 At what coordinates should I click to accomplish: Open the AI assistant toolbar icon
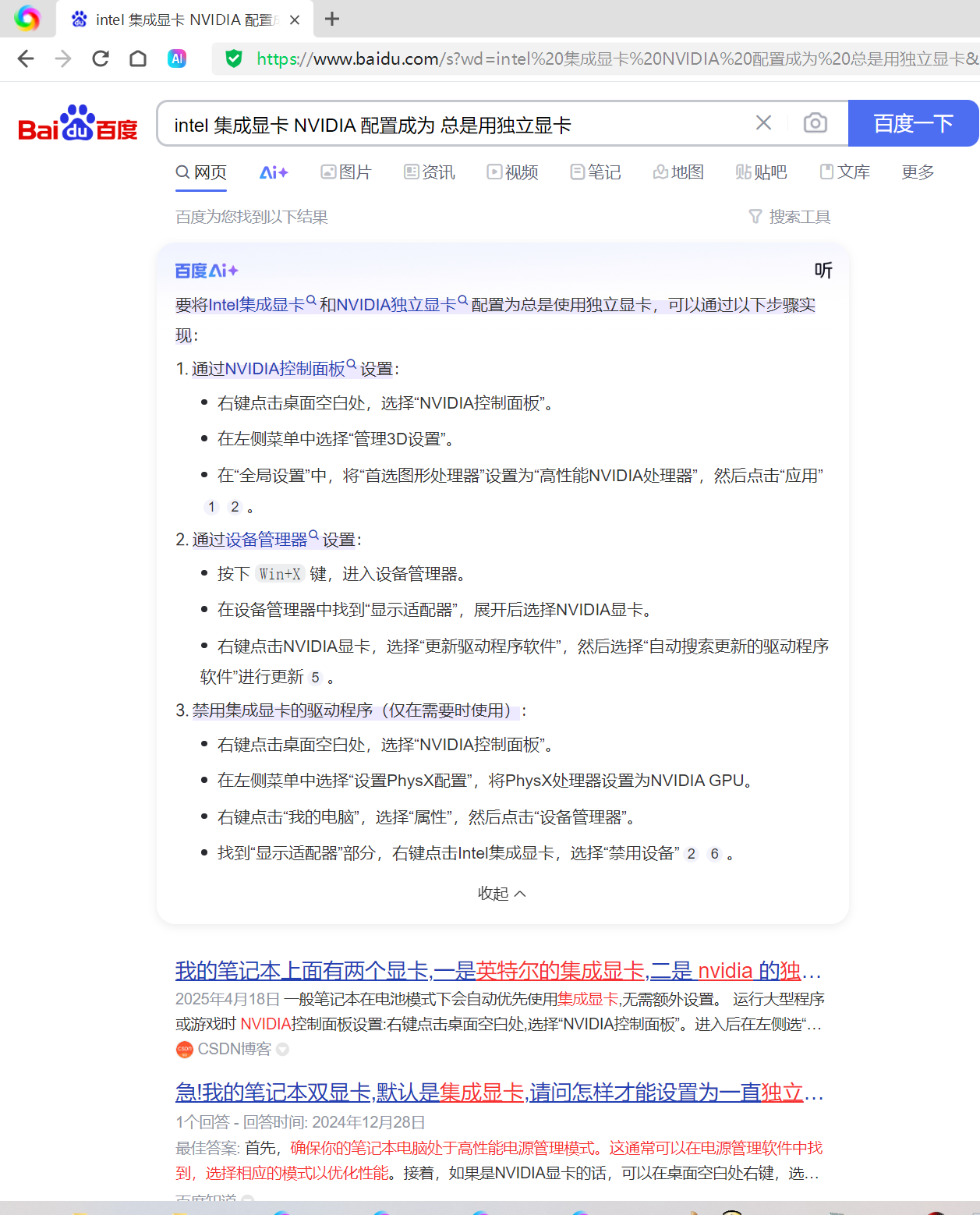pos(177,58)
